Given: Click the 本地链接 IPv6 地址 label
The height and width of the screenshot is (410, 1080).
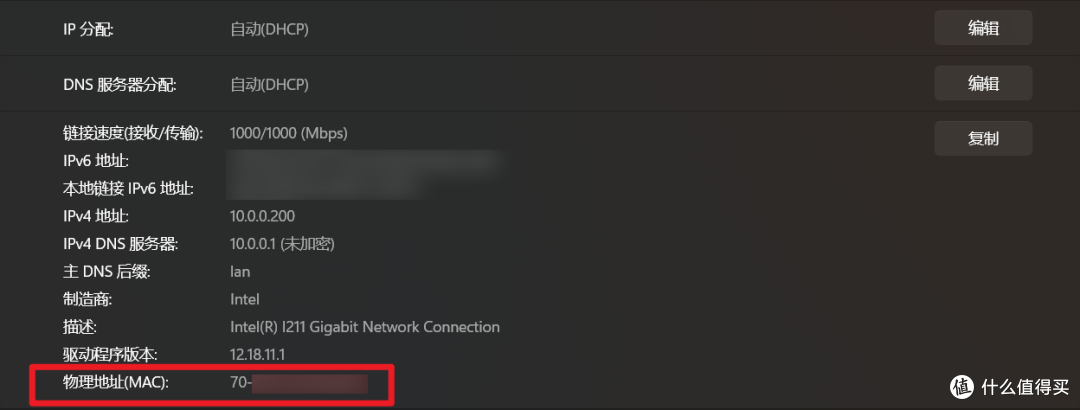Looking at the screenshot, I should point(128,189).
